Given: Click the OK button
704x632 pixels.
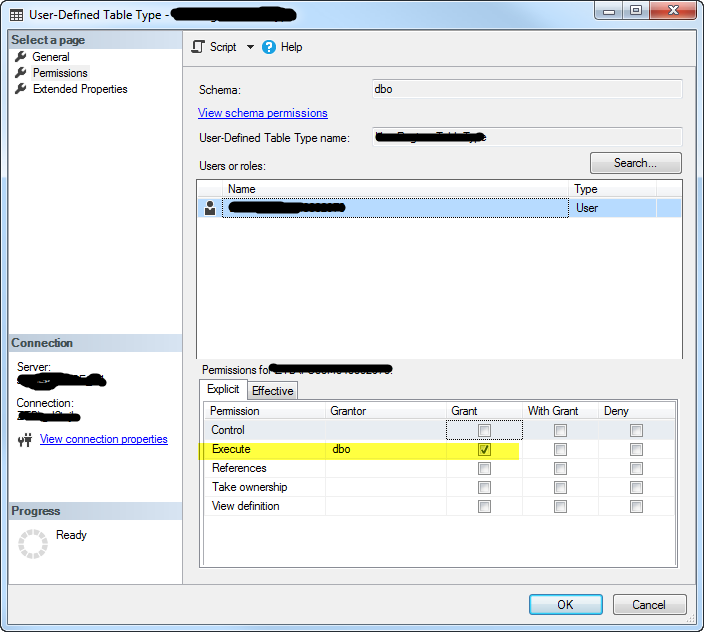Looking at the screenshot, I should (566, 605).
